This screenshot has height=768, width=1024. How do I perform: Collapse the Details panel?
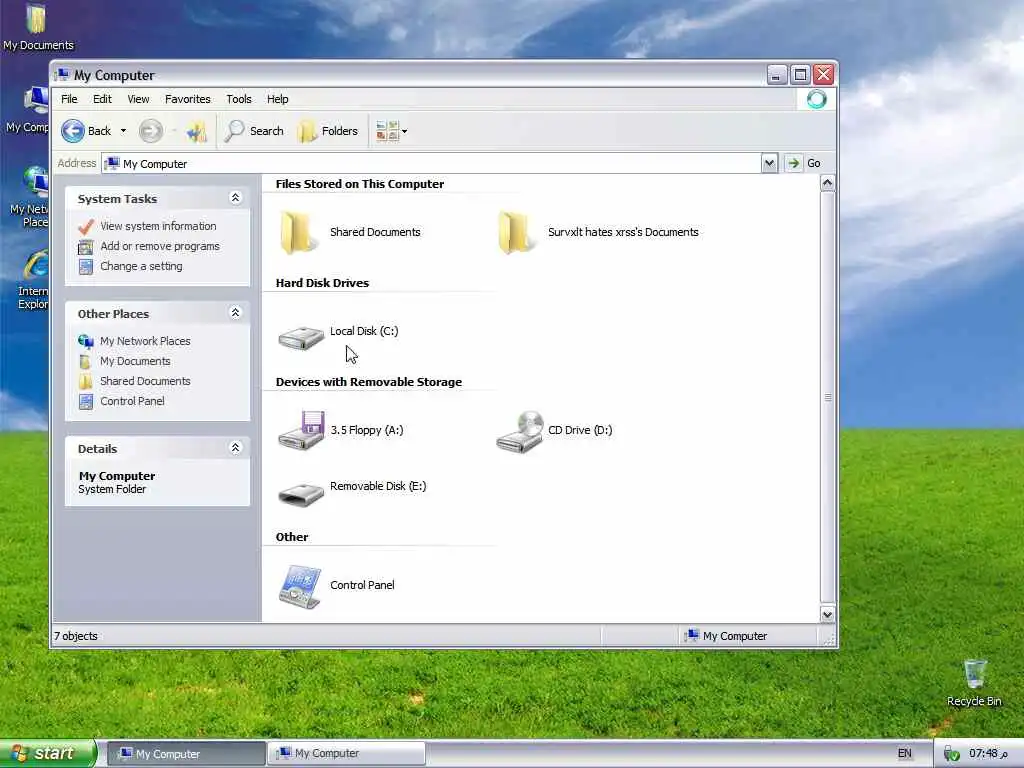click(236, 448)
